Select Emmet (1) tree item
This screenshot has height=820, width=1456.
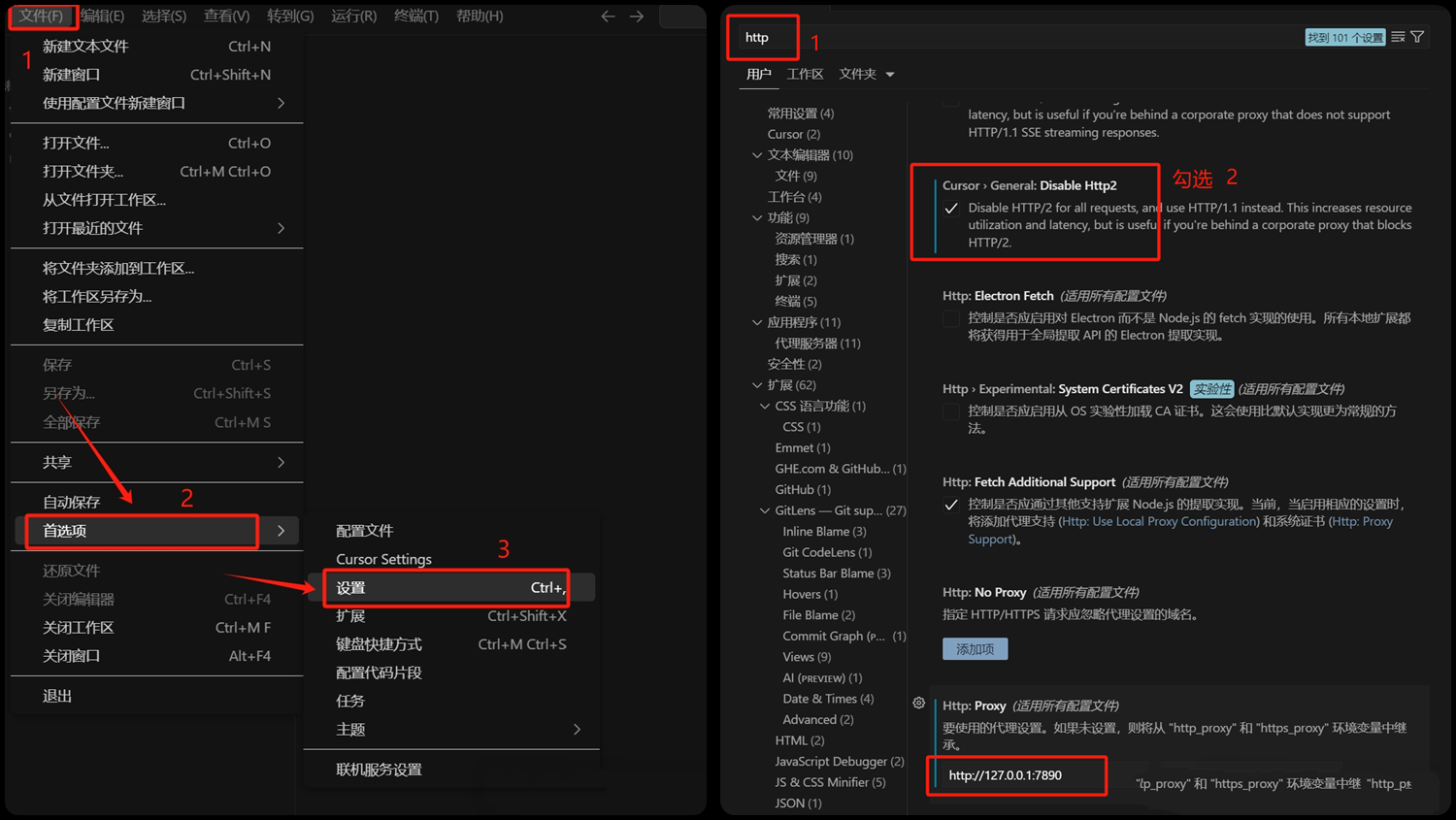coord(803,448)
